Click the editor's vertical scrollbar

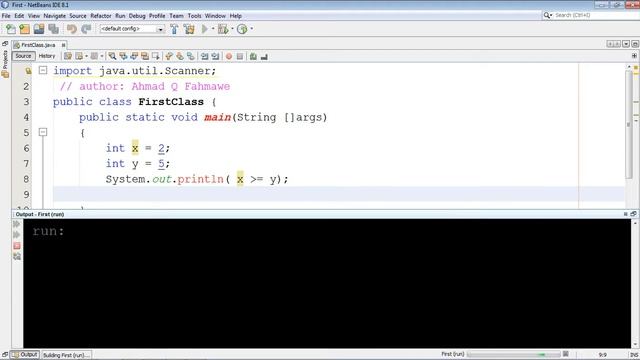point(629,124)
